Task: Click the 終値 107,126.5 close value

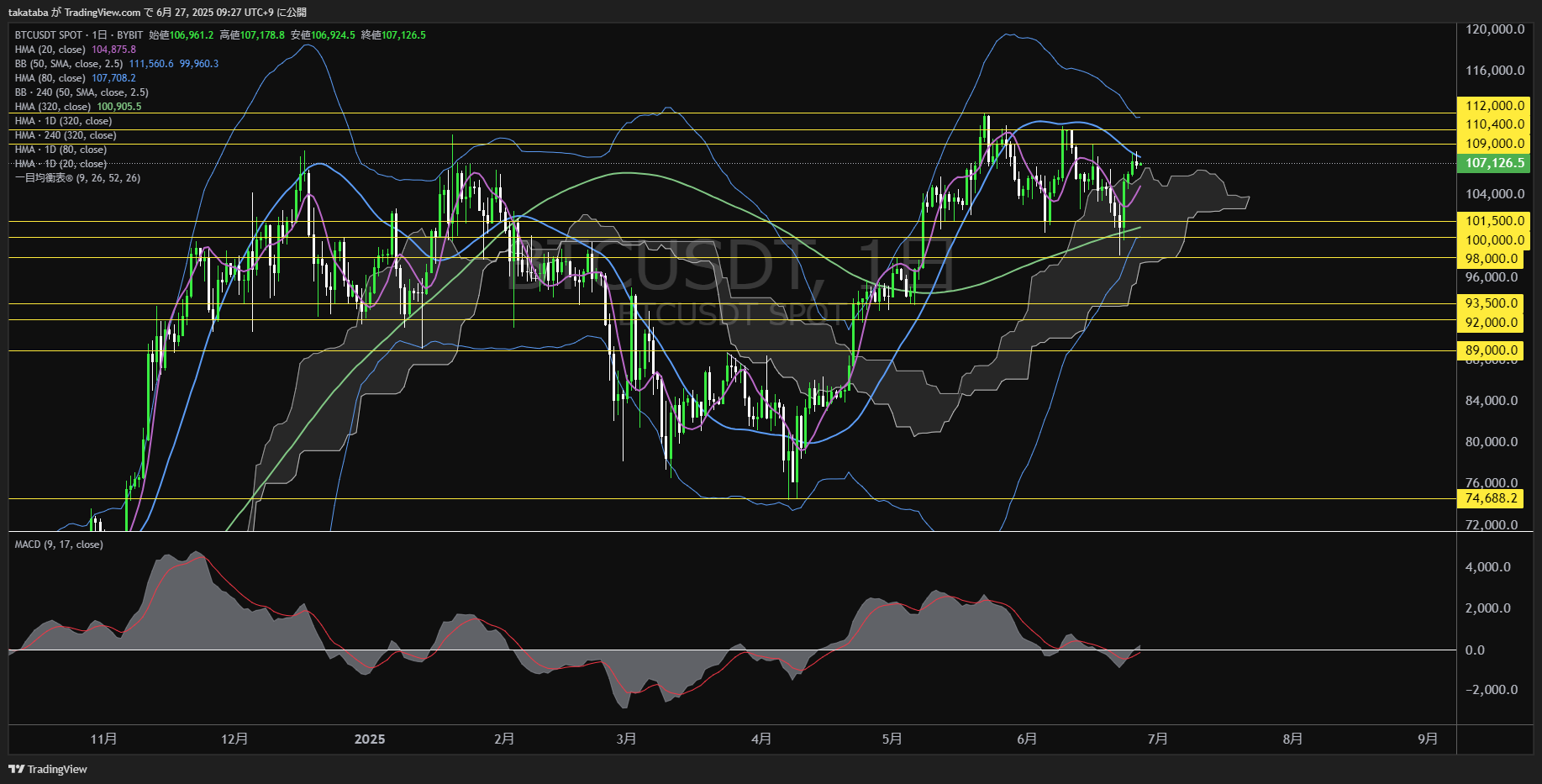Action: pos(393,35)
